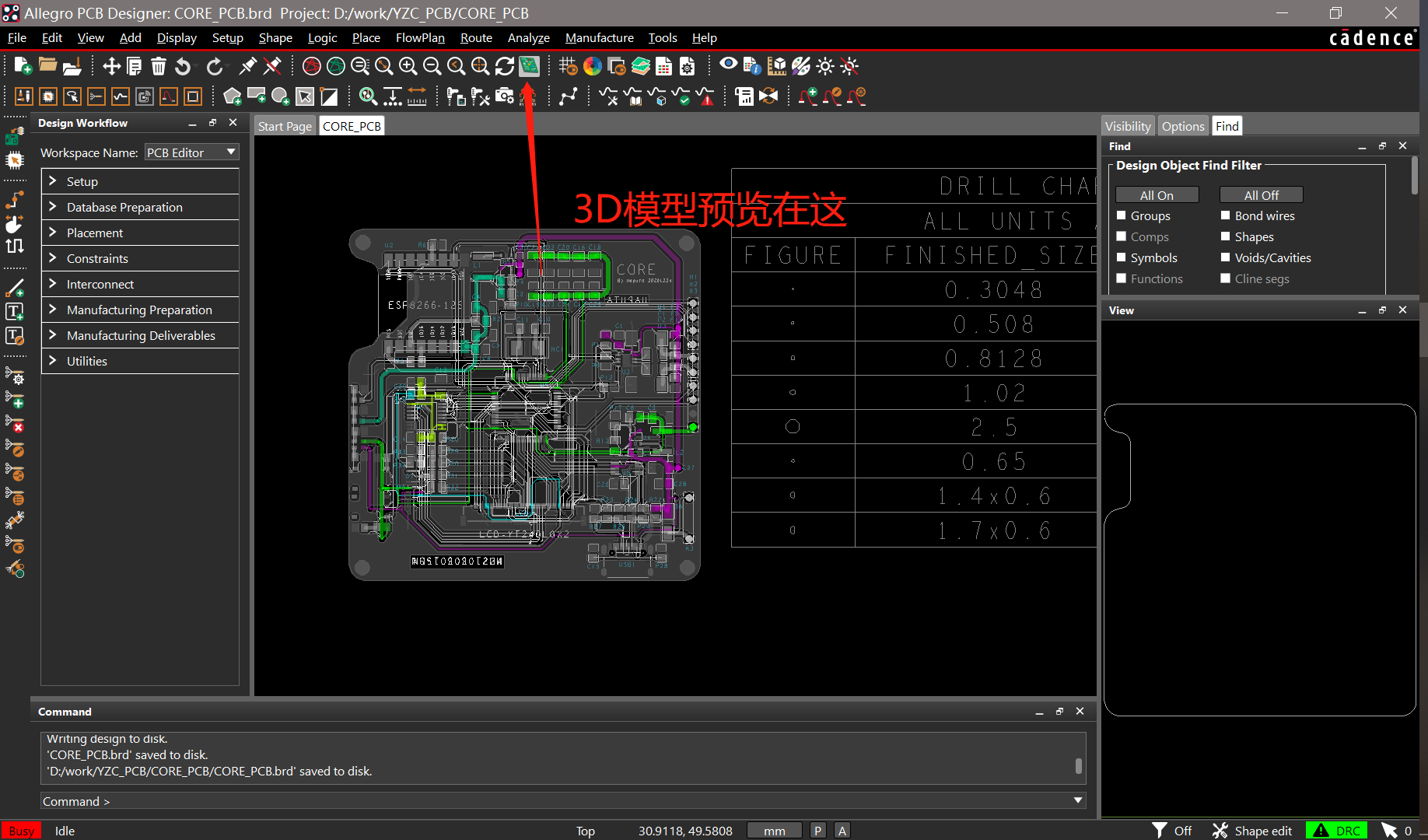Screen dimensions: 1428x840
Task: Click the Fix pin icon
Action: 247,66
